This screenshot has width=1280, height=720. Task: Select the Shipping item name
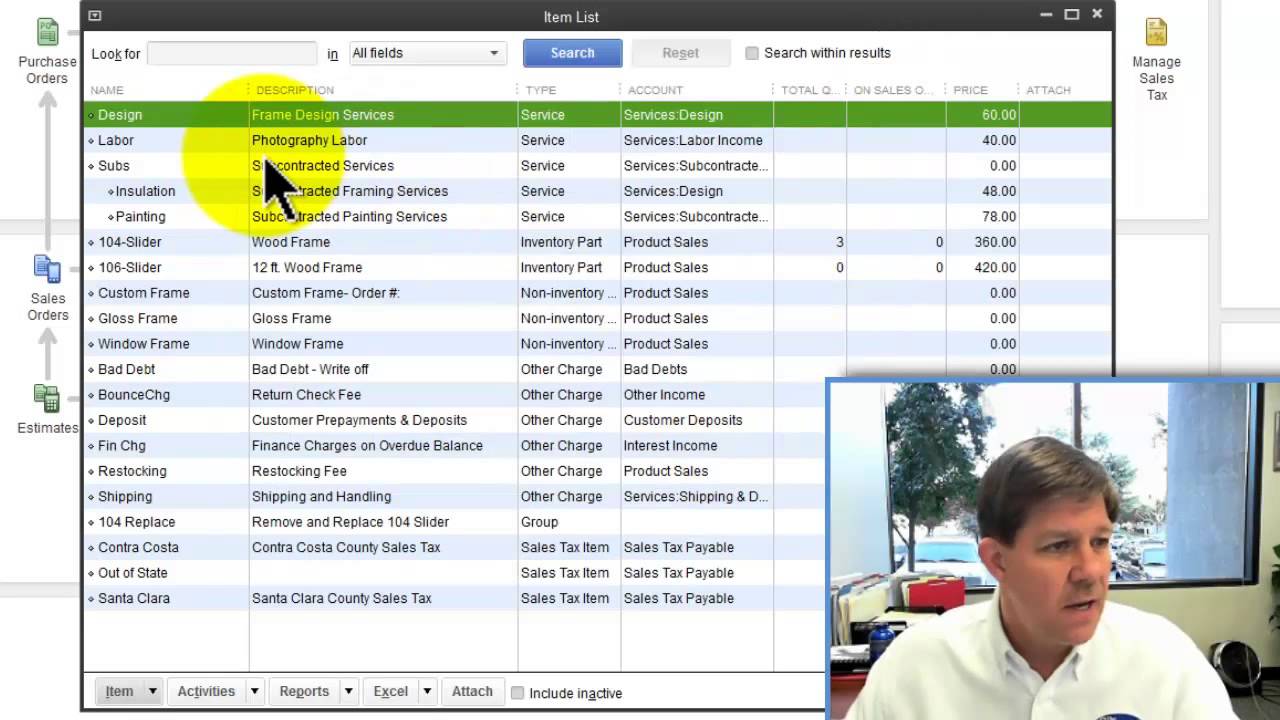125,497
